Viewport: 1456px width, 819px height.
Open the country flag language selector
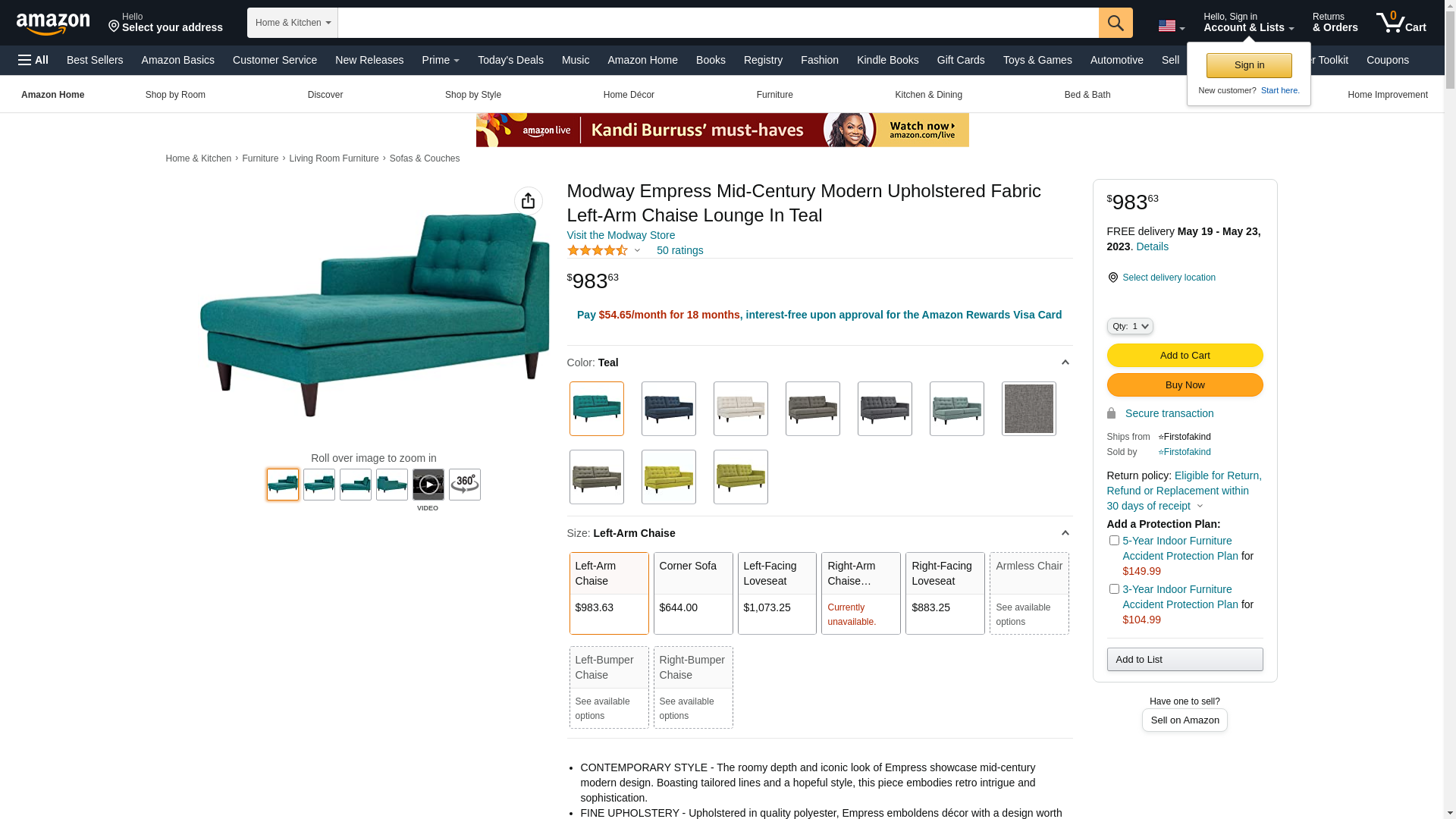pos(1171,26)
